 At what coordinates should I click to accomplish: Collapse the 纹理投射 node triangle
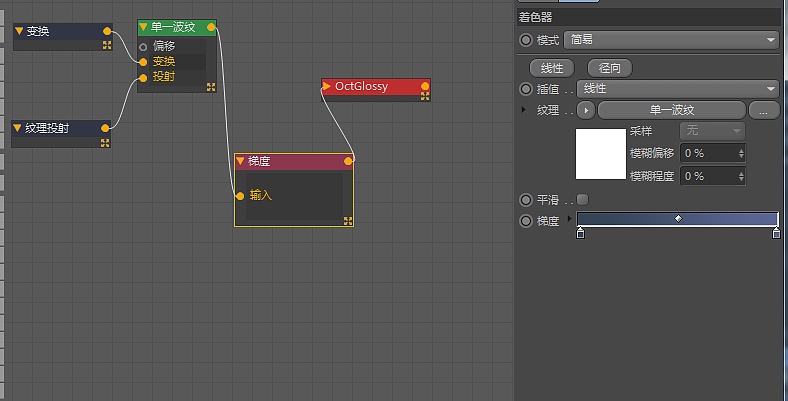(x=17, y=128)
